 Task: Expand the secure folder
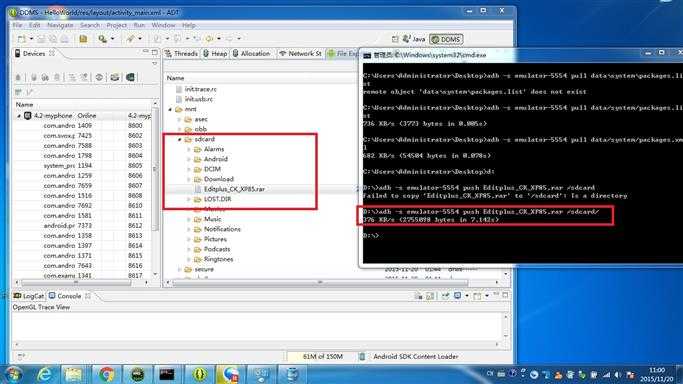tap(179, 269)
